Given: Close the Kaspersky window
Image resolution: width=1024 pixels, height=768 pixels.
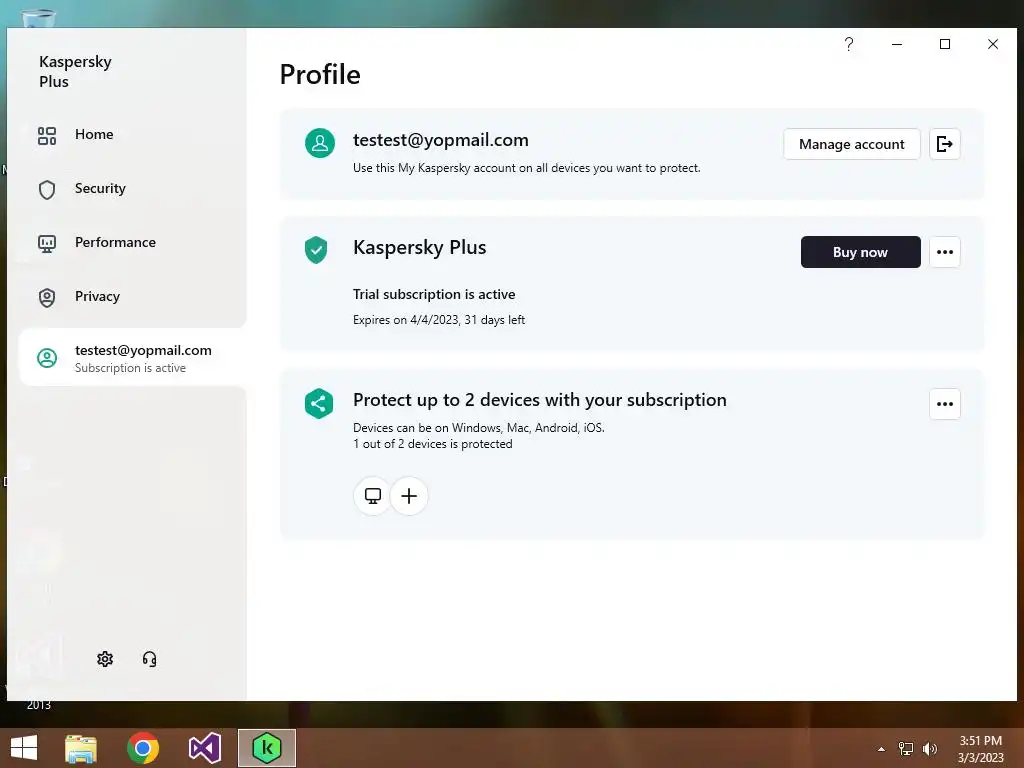Looking at the screenshot, I should coord(993,44).
